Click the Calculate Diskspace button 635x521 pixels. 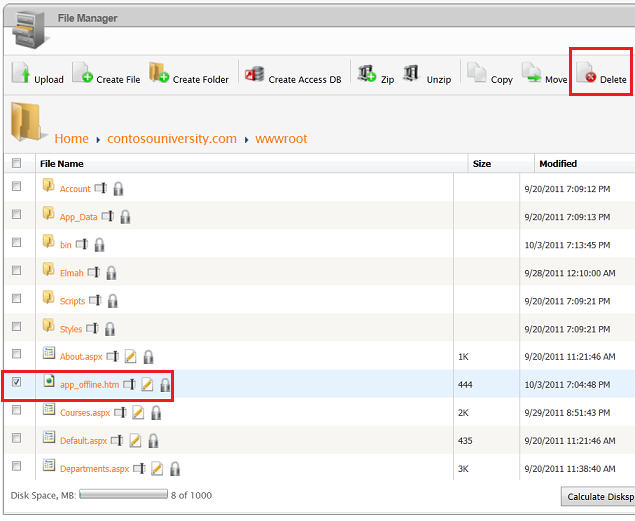point(598,497)
